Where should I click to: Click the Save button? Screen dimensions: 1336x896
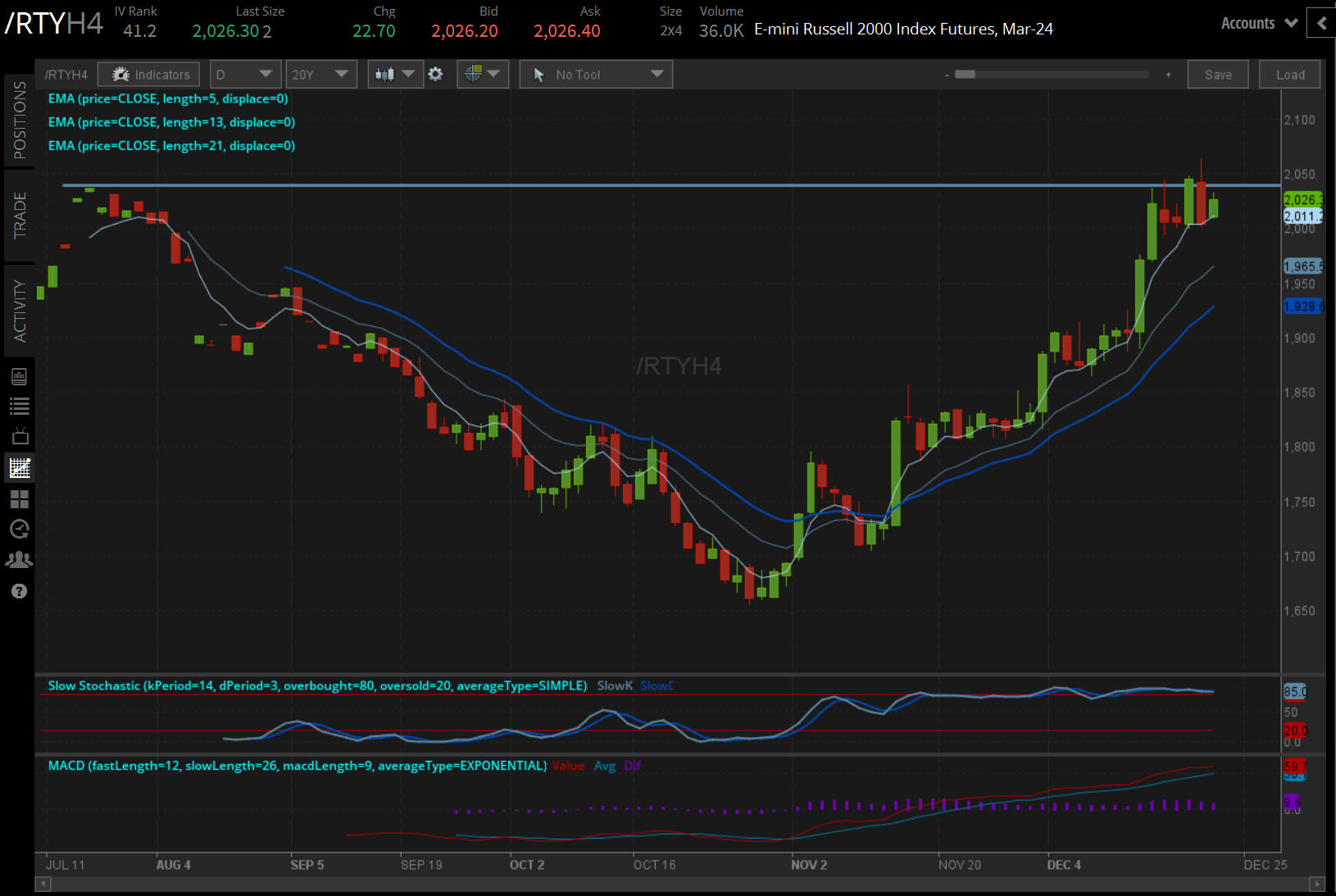click(x=1217, y=74)
